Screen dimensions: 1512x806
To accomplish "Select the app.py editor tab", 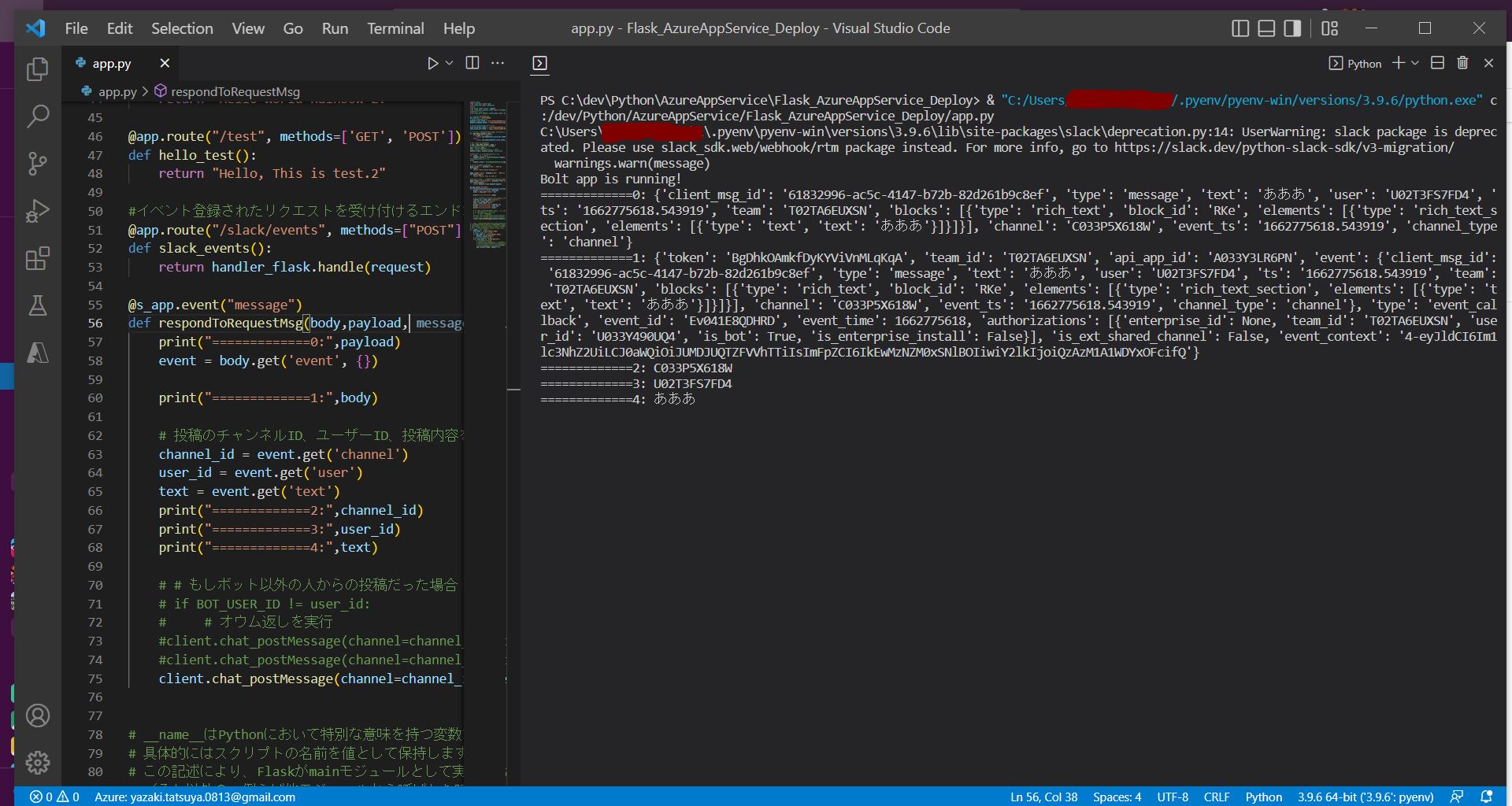I will 111,64.
